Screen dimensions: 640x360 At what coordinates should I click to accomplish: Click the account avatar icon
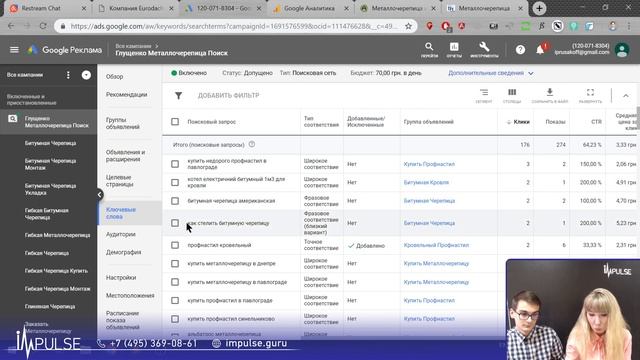click(x=622, y=50)
